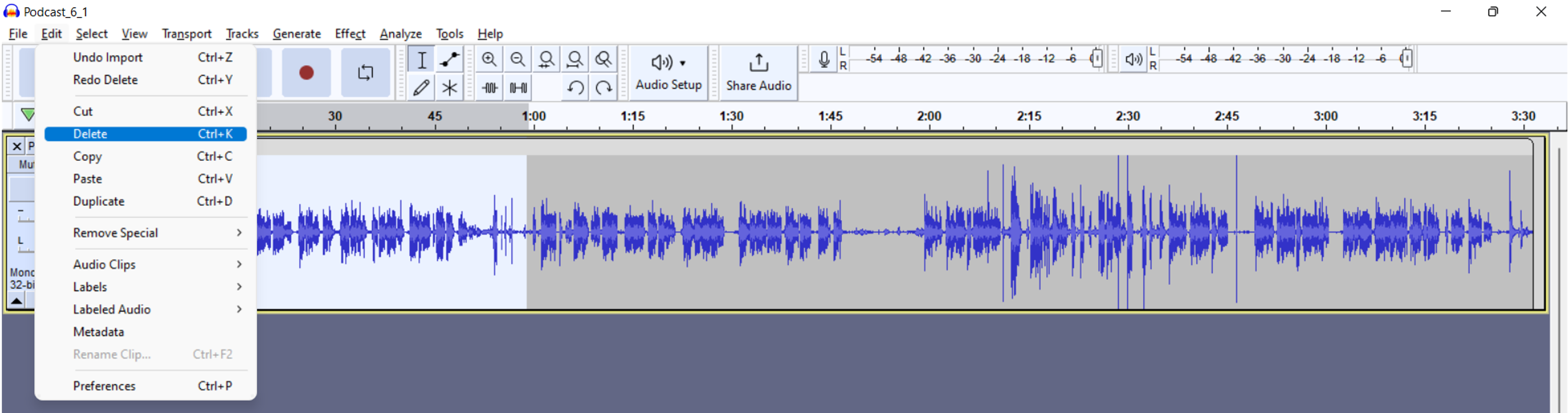Select the Envelope tool

(450, 60)
